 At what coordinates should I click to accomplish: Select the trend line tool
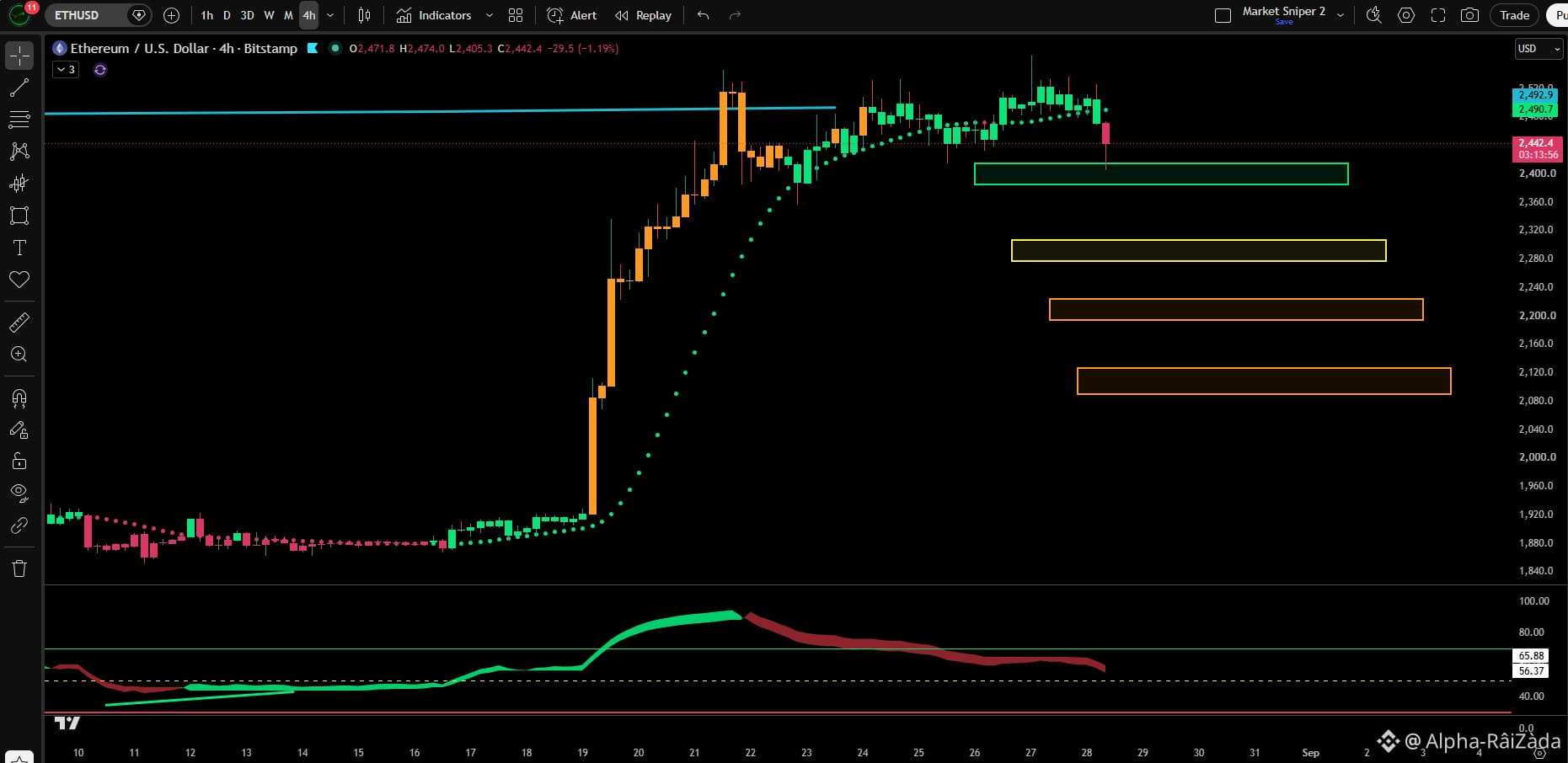pos(19,88)
